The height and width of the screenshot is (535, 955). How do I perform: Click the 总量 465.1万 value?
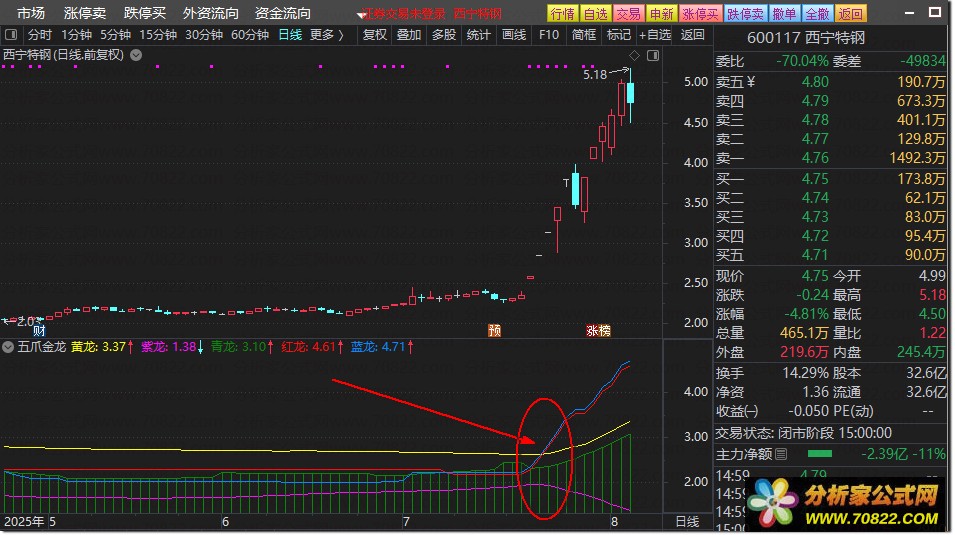pyautogui.click(x=804, y=333)
